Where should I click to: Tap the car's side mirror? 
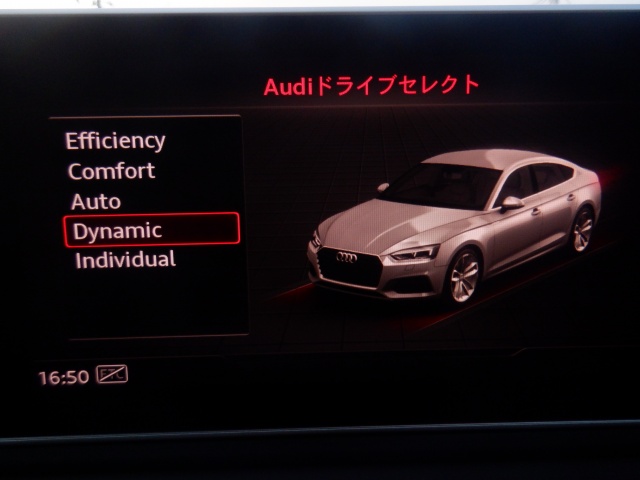pos(512,203)
